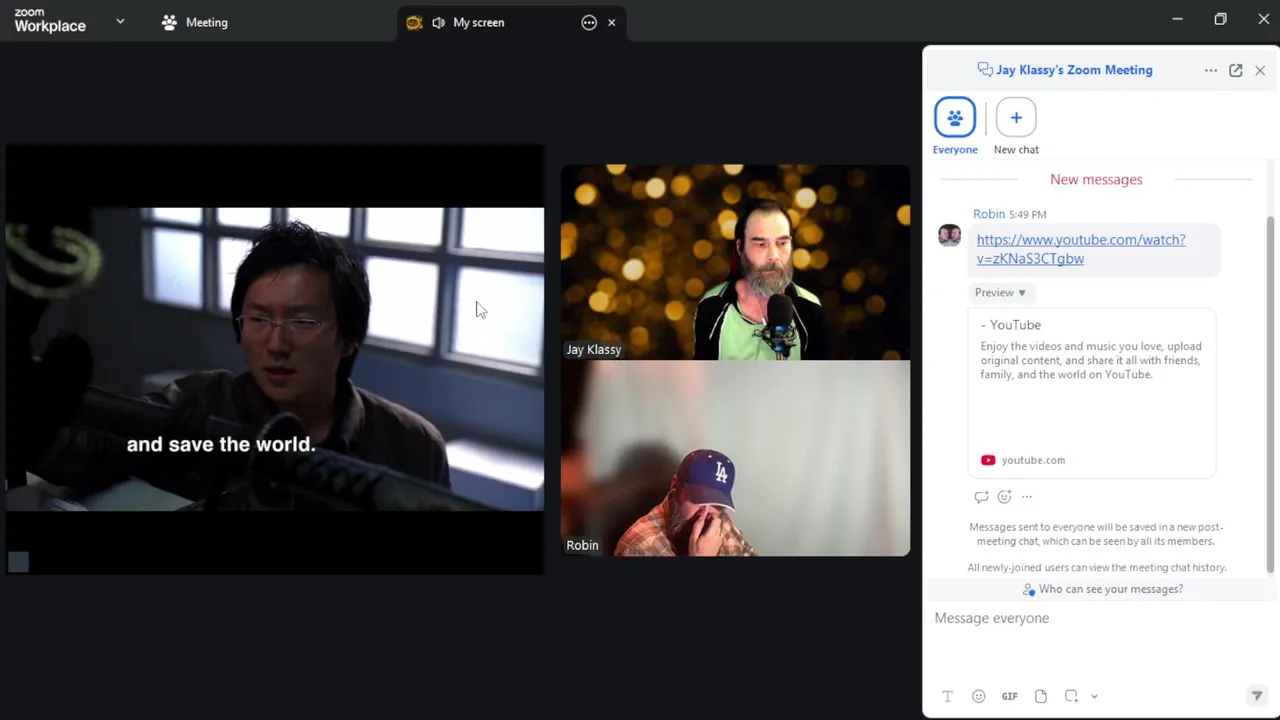Open the emoji picker in chat composer
Image resolution: width=1280 pixels, height=720 pixels.
(978, 696)
